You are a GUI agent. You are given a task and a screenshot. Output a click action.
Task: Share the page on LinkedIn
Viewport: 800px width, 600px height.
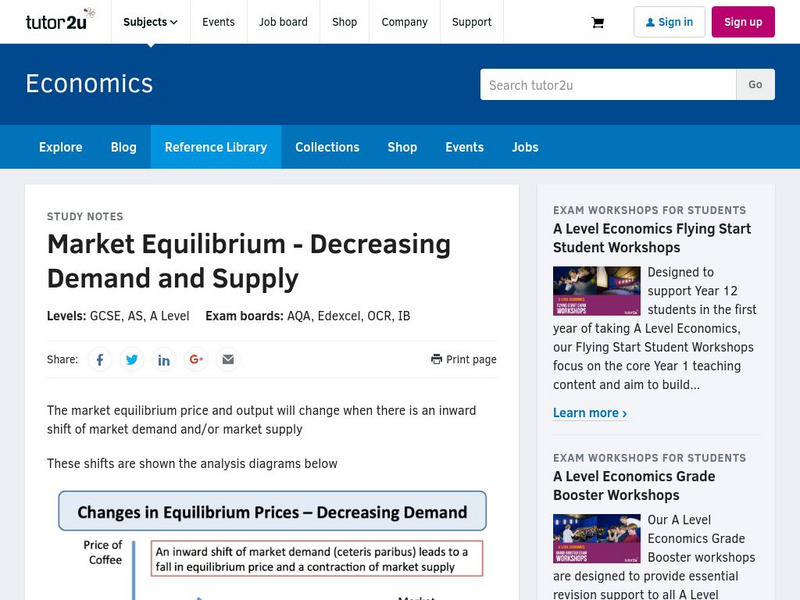(x=164, y=359)
